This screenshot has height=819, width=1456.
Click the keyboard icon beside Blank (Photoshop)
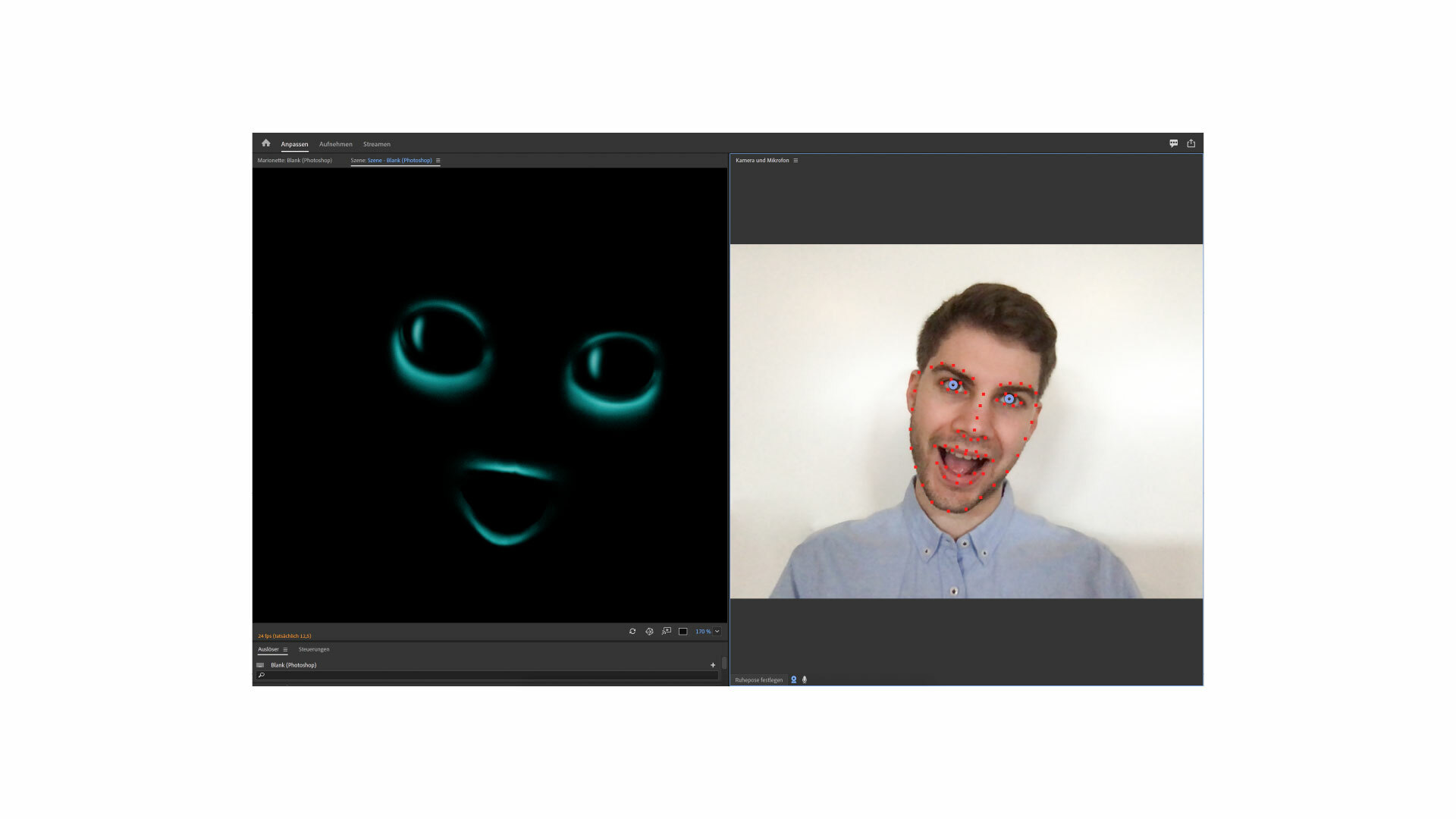(x=260, y=665)
